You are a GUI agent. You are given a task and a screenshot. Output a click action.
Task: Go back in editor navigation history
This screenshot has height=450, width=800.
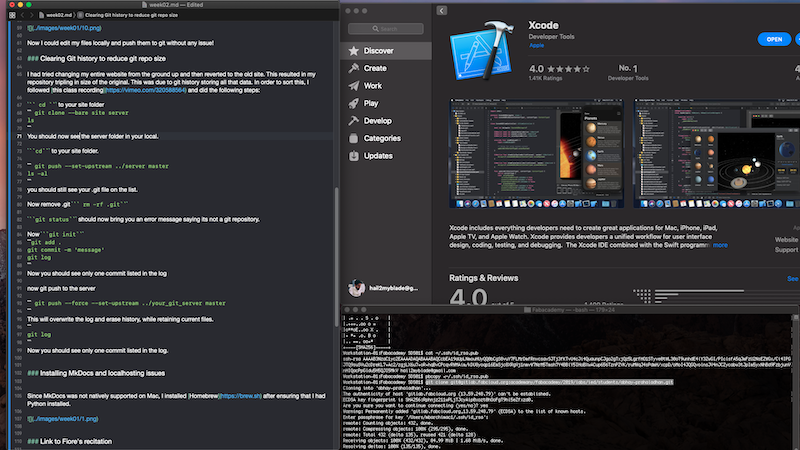pyautogui.click(x=22, y=15)
